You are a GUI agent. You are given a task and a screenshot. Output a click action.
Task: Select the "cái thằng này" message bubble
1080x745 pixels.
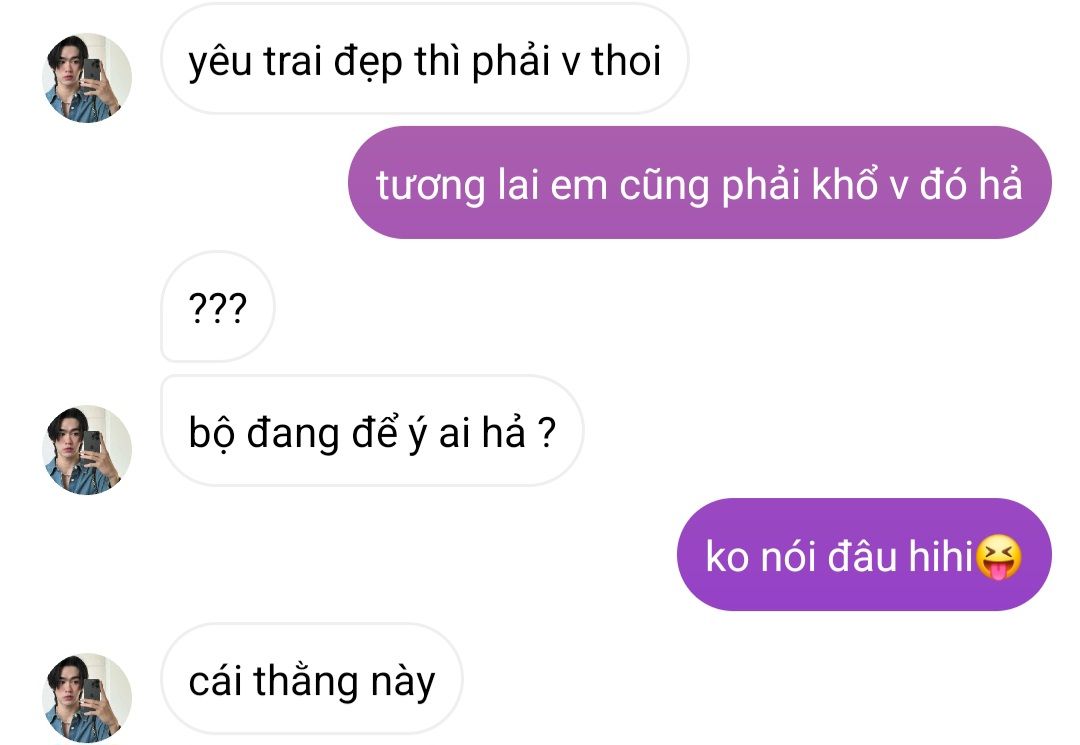tap(312, 679)
